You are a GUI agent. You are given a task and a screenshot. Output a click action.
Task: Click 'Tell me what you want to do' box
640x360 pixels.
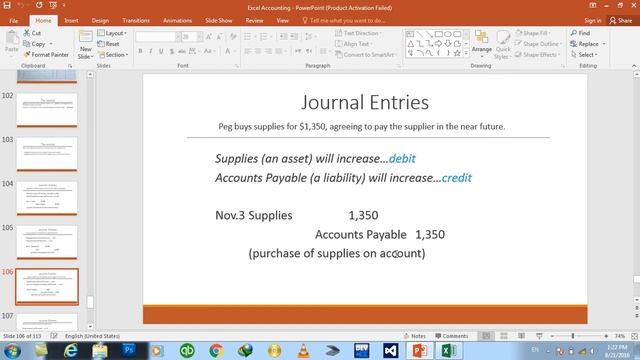pos(344,20)
